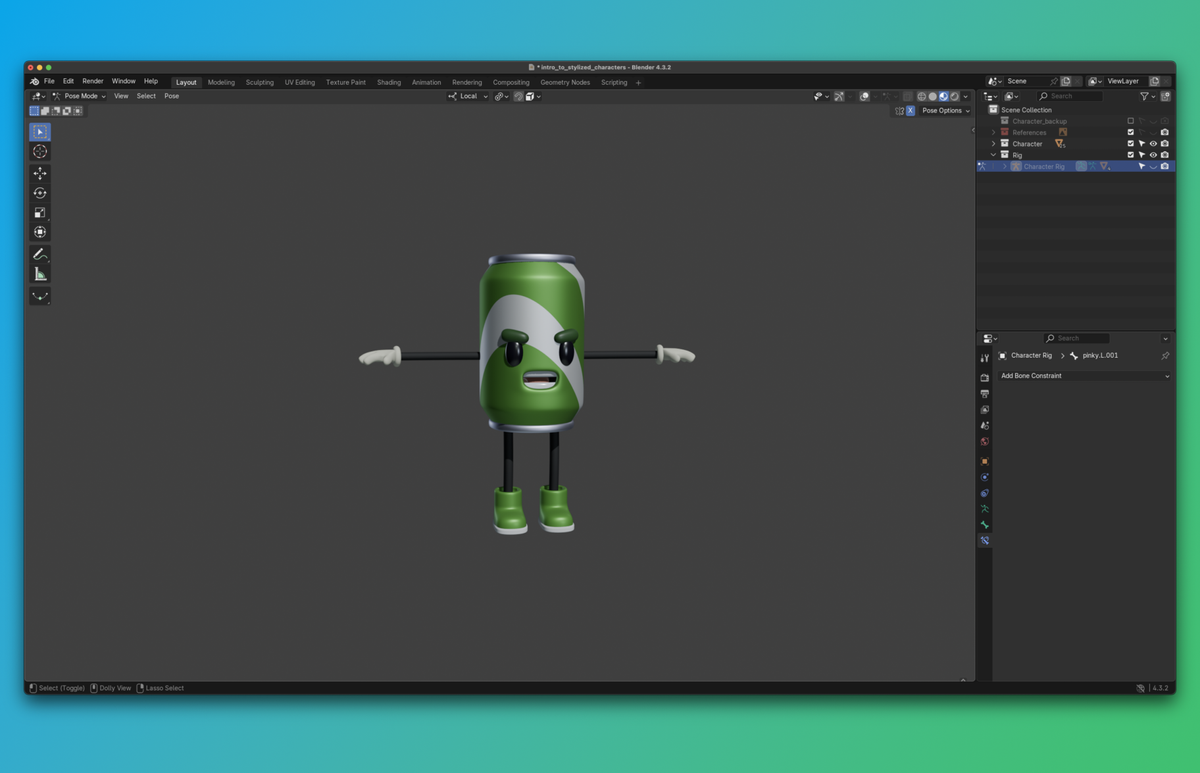1200x773 pixels.
Task: Toggle X-axis mirror for posing
Action: pyautogui.click(x=910, y=111)
